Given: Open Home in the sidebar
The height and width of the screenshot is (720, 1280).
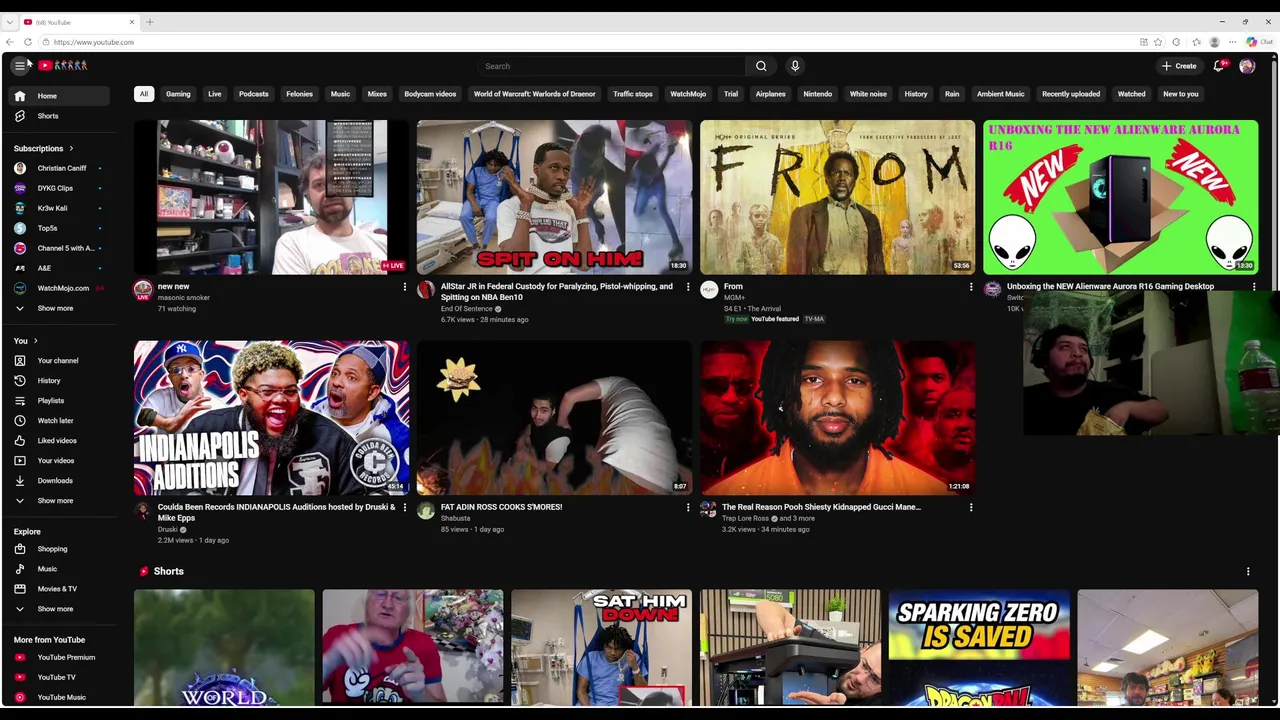Looking at the screenshot, I should [60, 96].
